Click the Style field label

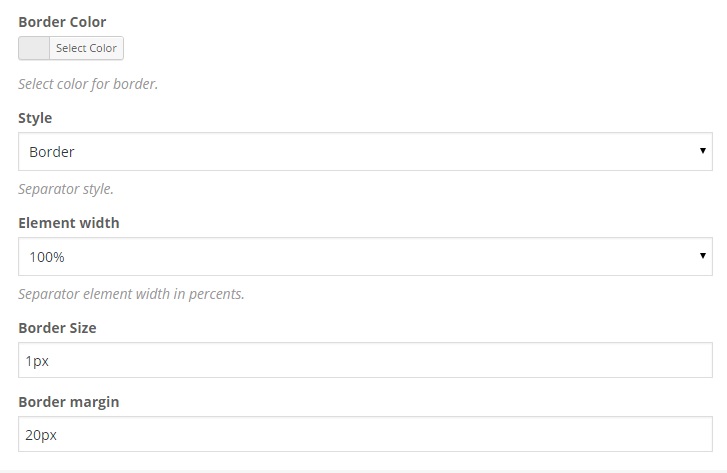tap(35, 118)
